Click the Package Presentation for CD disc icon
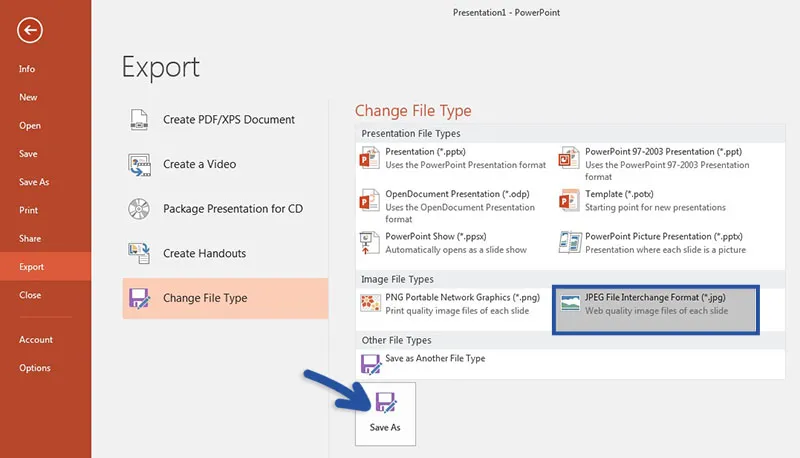The image size is (800, 458). click(x=139, y=209)
